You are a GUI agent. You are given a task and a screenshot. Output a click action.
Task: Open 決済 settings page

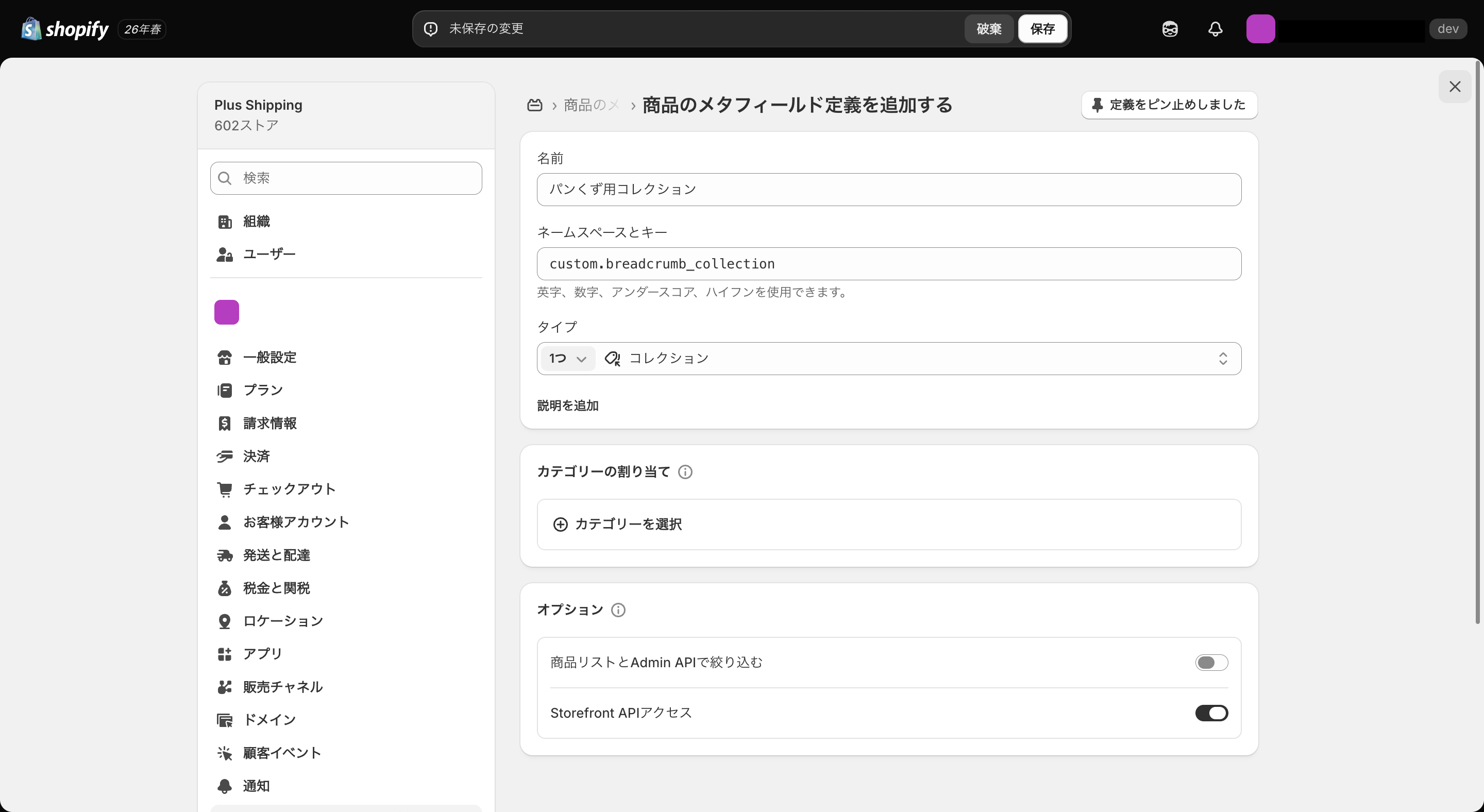coord(346,456)
